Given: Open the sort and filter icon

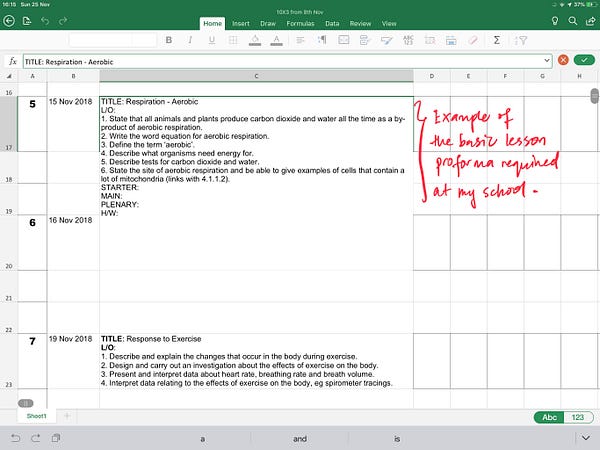Looking at the screenshot, I should tap(521, 40).
